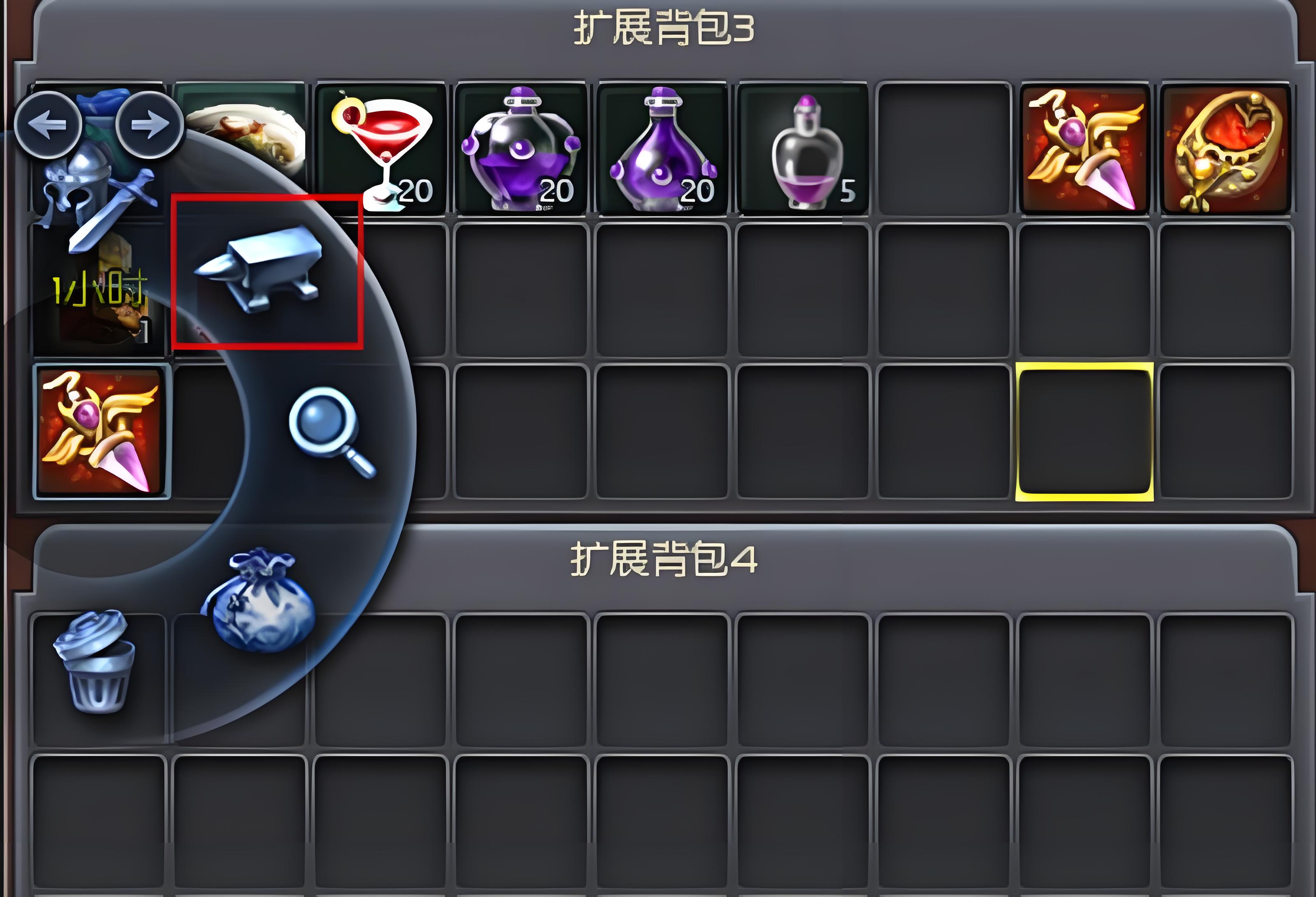1316x897 pixels.
Task: Click the trash can discard icon
Action: click(95, 661)
